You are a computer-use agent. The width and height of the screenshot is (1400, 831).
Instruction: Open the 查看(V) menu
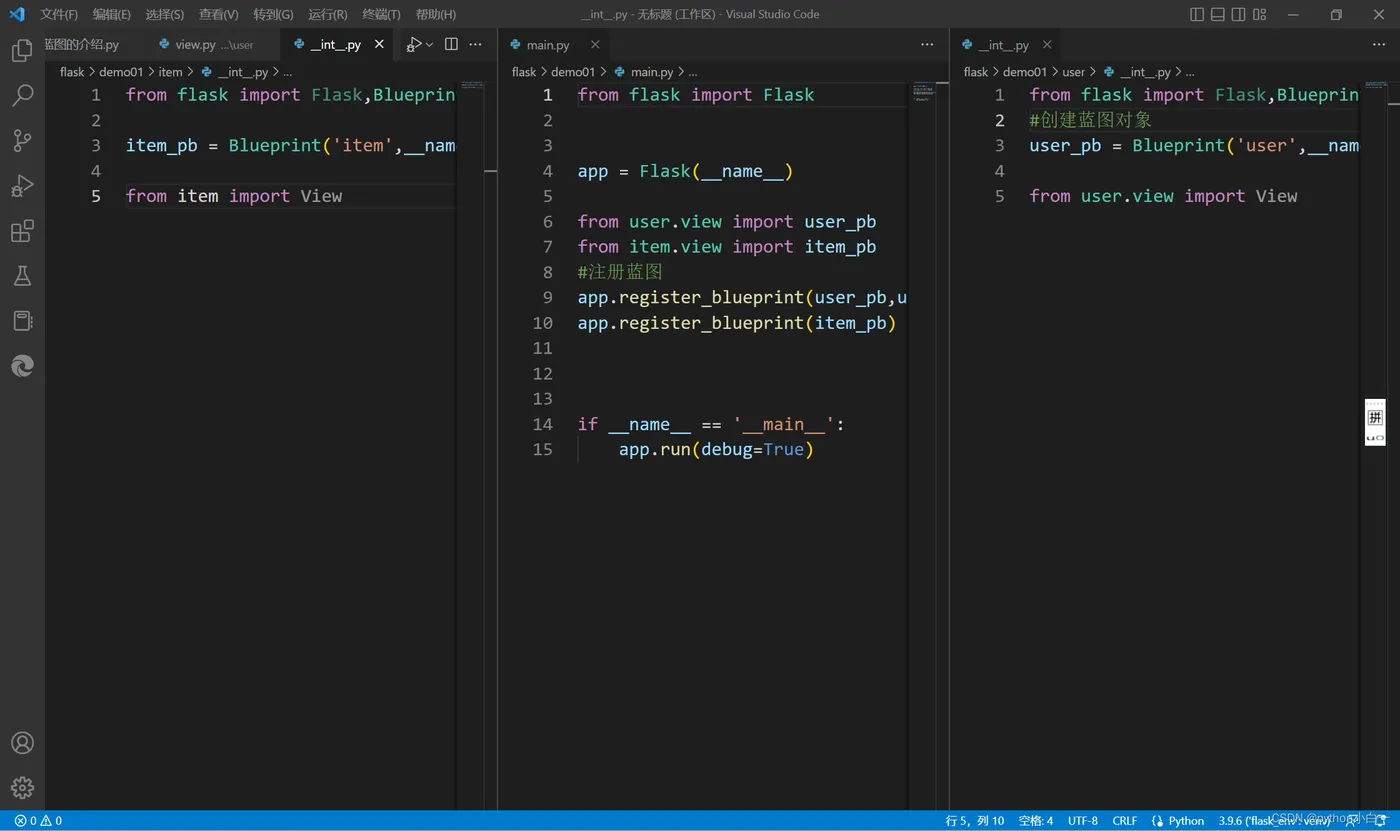[219, 14]
